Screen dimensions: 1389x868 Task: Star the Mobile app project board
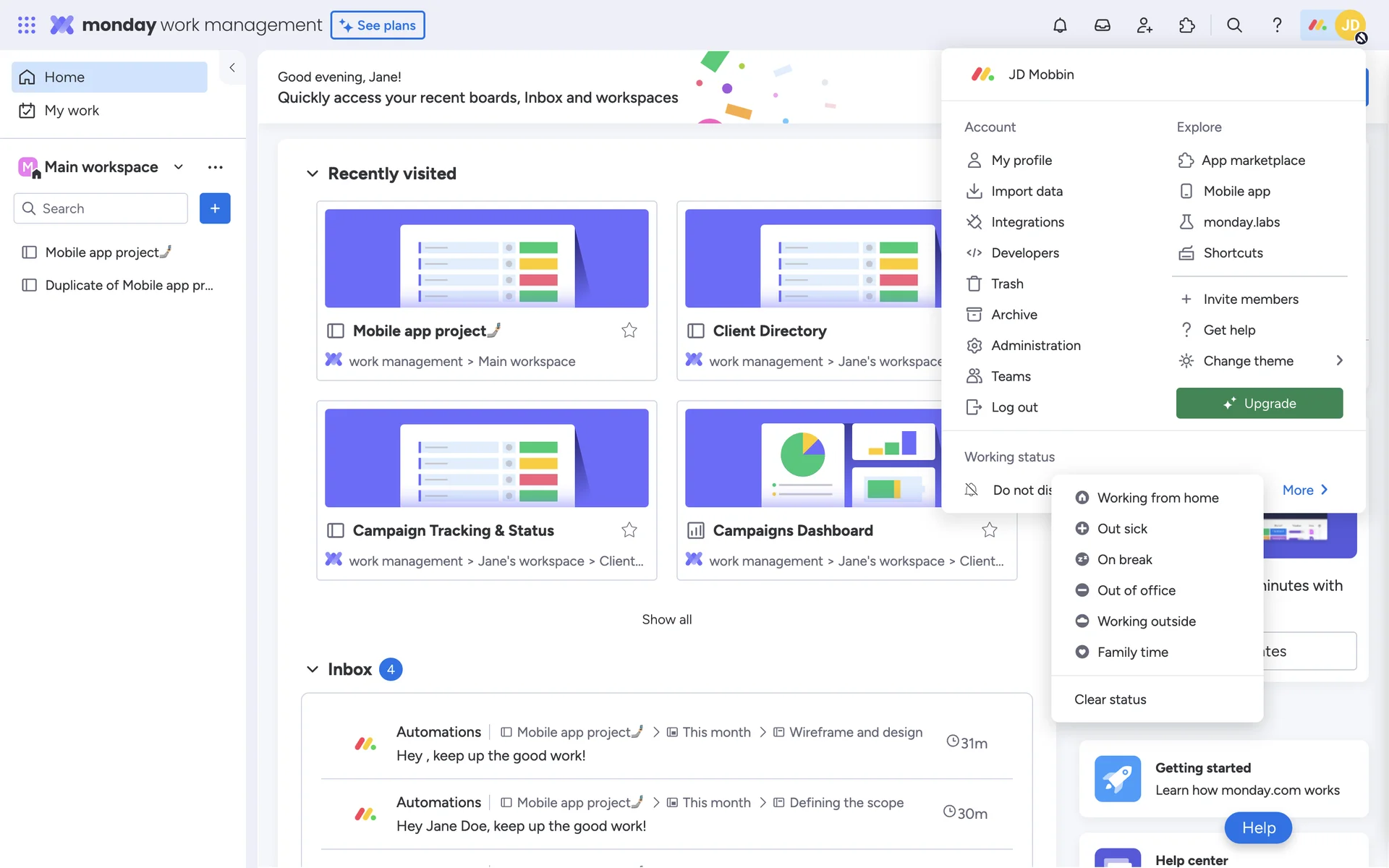(x=629, y=331)
